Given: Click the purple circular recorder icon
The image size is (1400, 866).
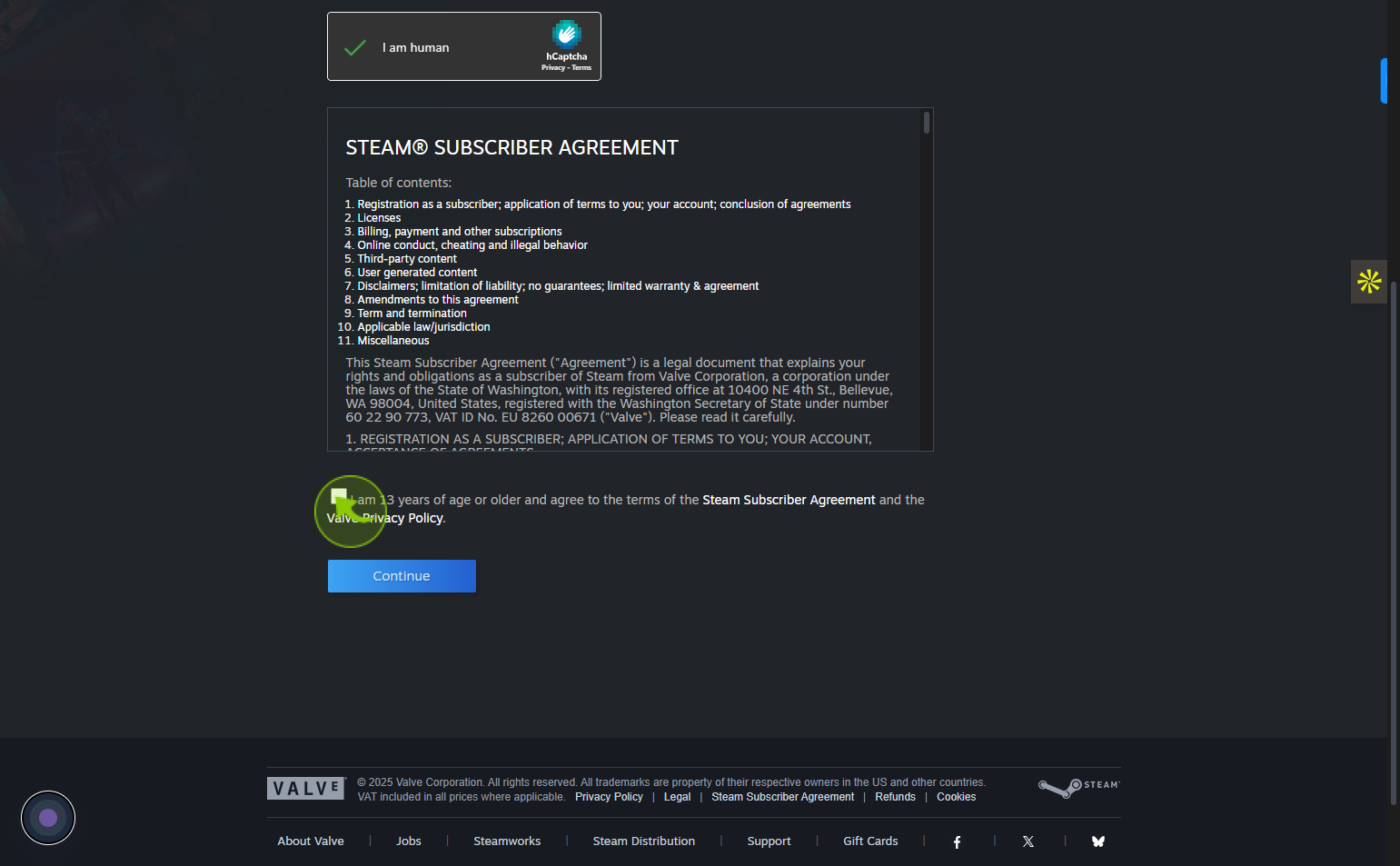Looking at the screenshot, I should coord(48,818).
